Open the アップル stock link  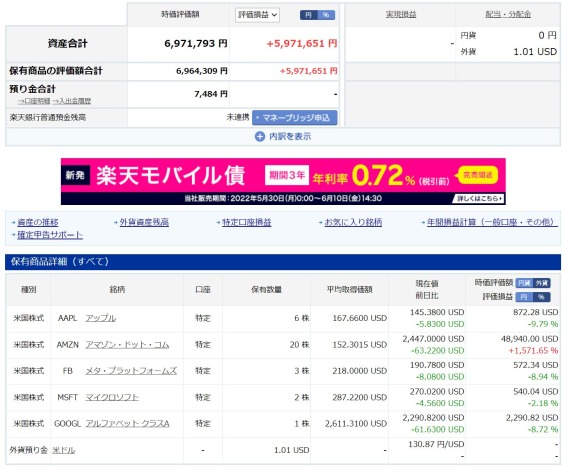(101, 318)
